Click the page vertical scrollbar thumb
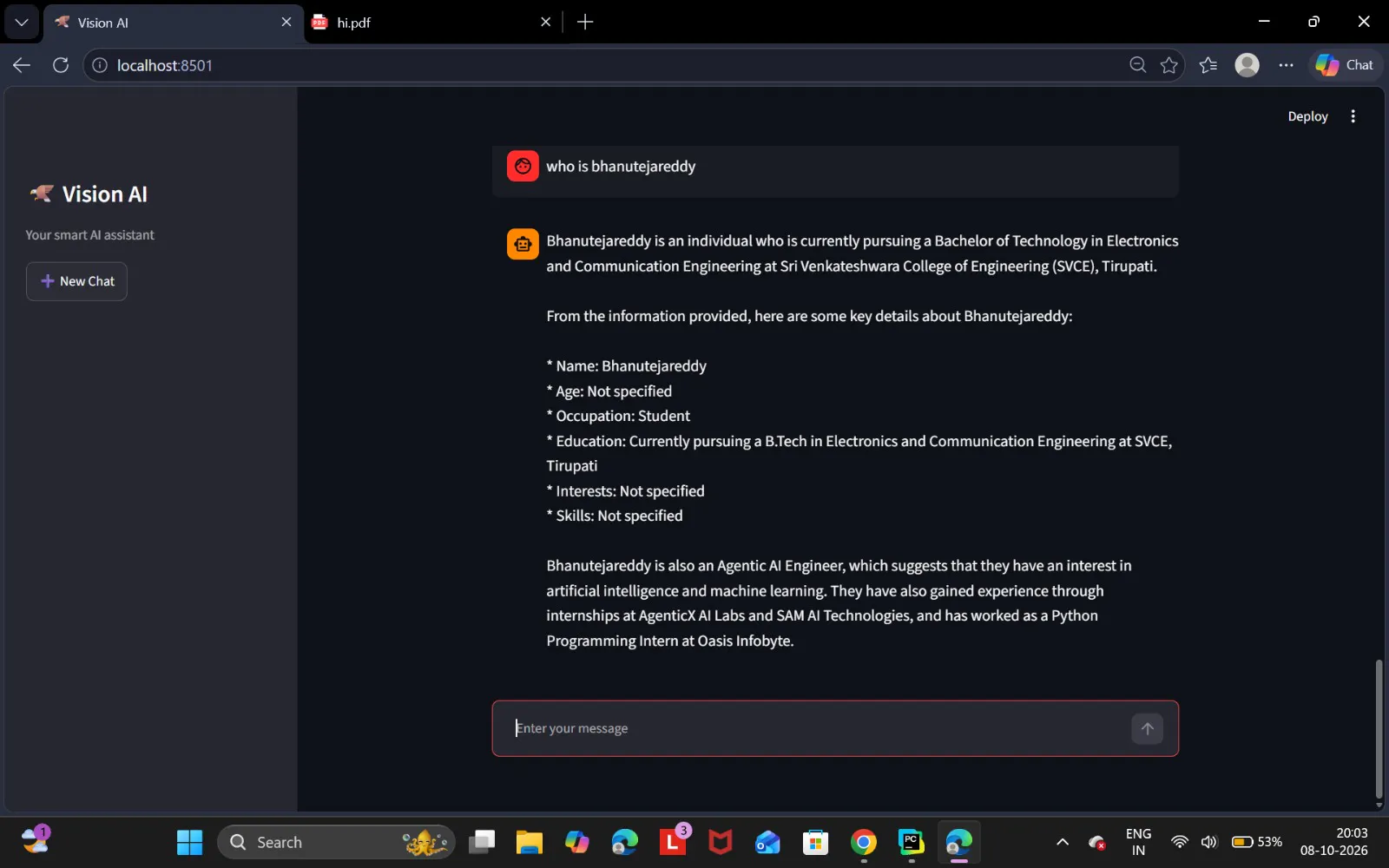1389x868 pixels. [x=1379, y=729]
